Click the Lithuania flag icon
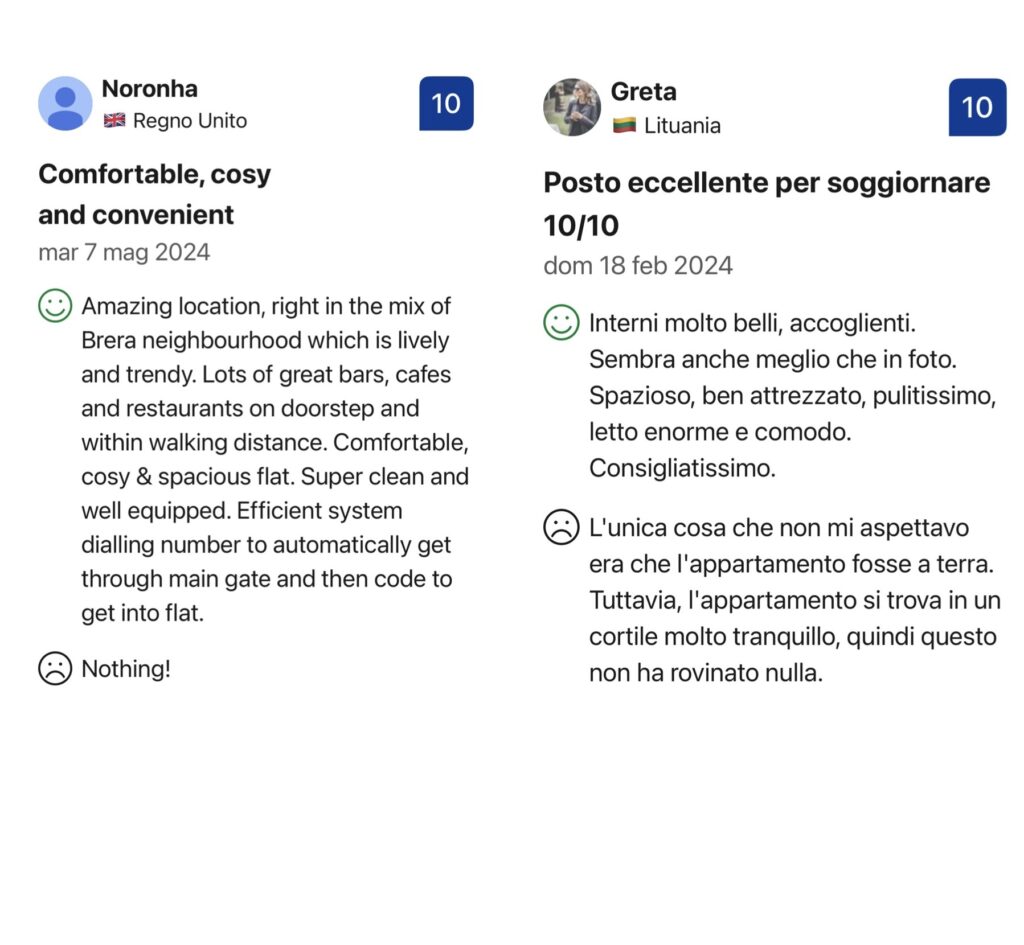Image resolution: width=1024 pixels, height=945 pixels. click(624, 125)
